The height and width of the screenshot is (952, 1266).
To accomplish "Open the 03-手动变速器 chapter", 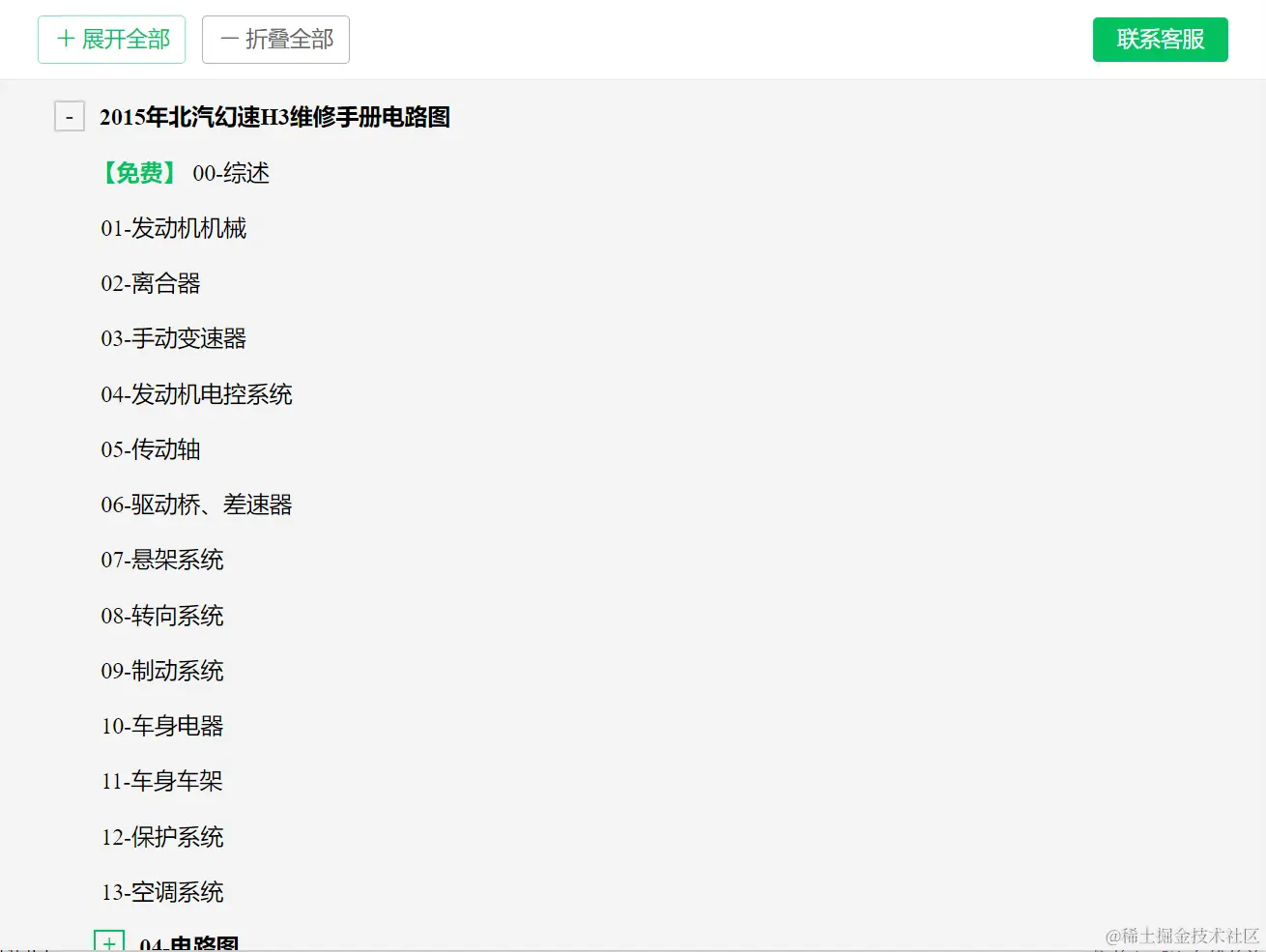I will tap(174, 339).
